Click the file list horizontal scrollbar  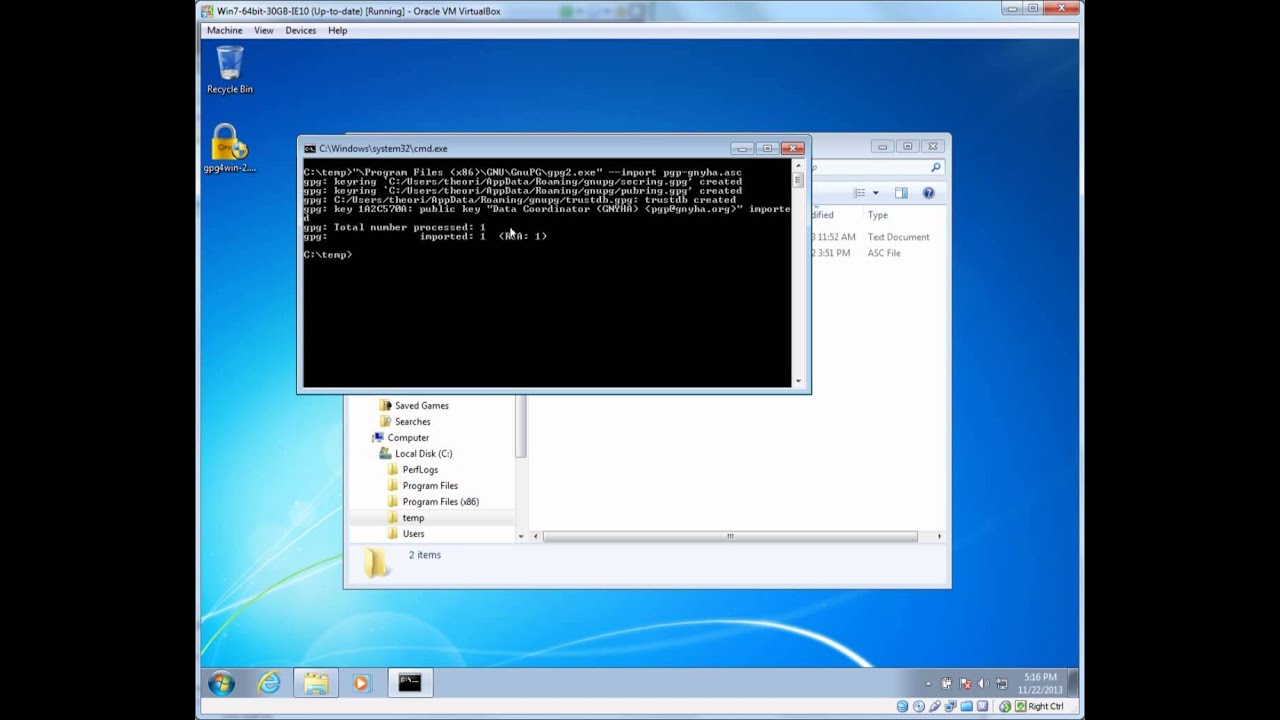[730, 537]
